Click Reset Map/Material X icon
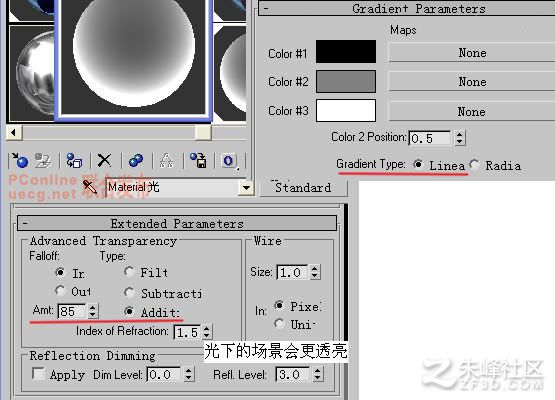This screenshot has height=400, width=555. coord(104,161)
